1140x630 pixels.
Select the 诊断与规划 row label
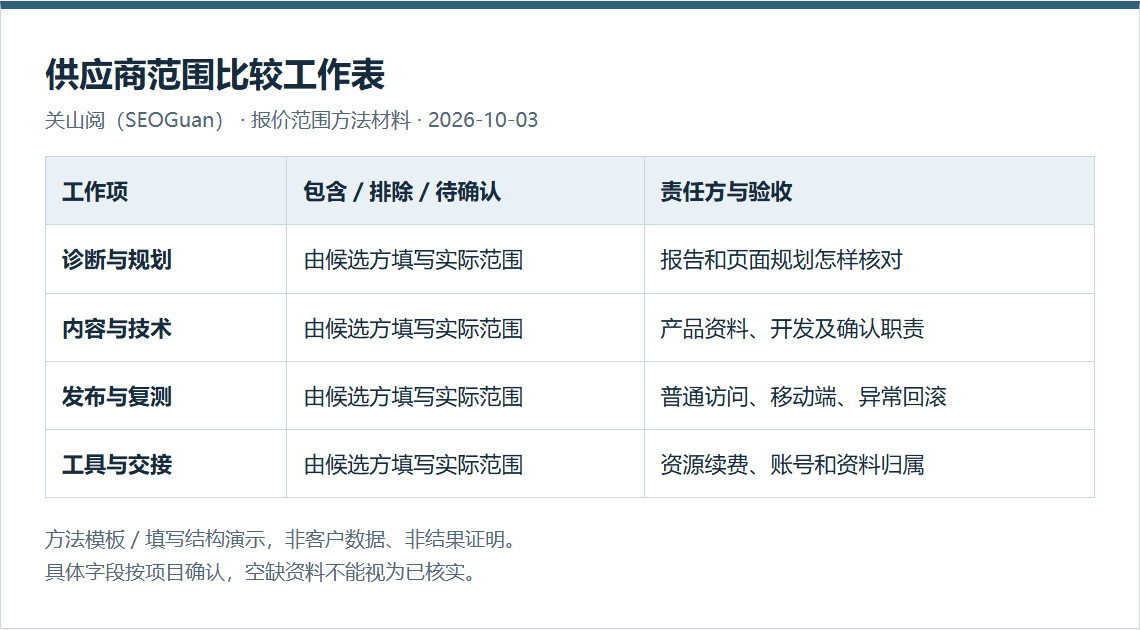[x=117, y=259]
